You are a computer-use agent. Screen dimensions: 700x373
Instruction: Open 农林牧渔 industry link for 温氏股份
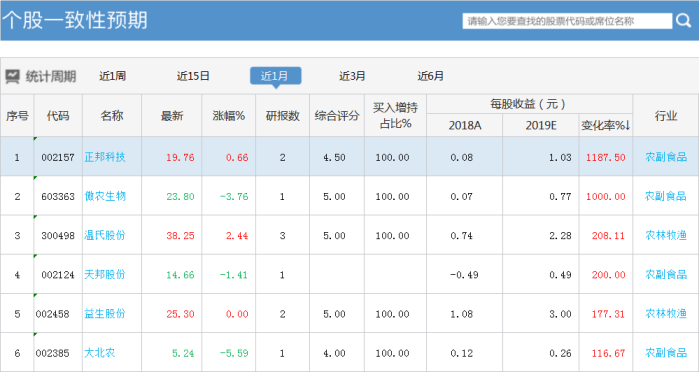[x=666, y=236]
